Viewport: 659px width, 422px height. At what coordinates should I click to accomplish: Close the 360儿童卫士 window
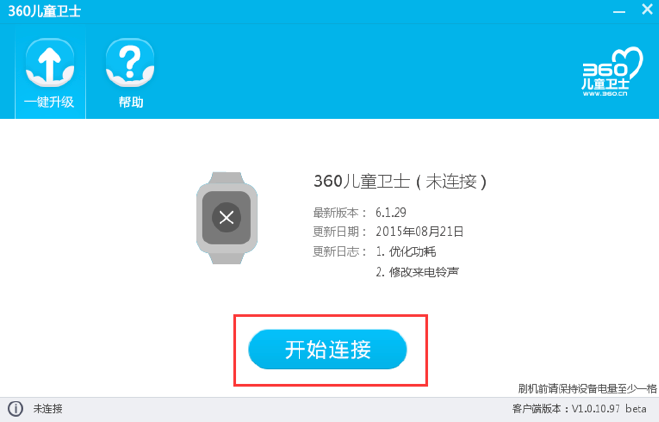tap(647, 9)
